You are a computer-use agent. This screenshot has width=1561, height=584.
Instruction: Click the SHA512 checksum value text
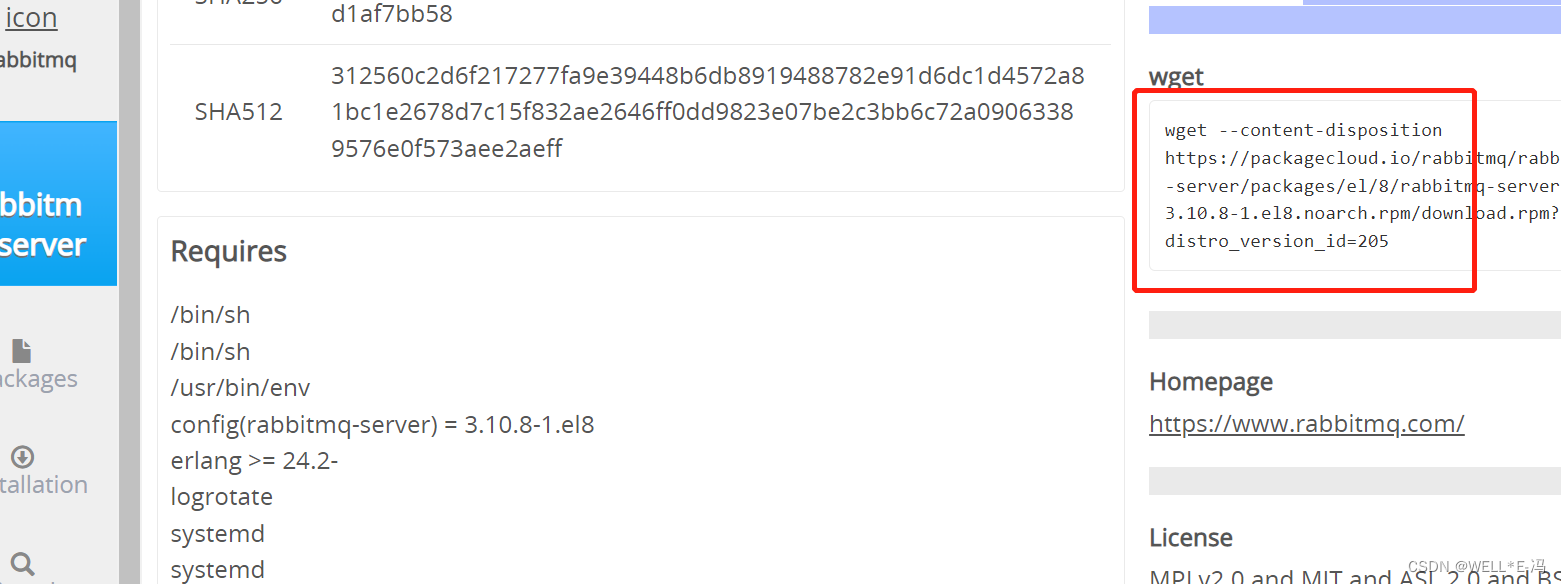(707, 111)
